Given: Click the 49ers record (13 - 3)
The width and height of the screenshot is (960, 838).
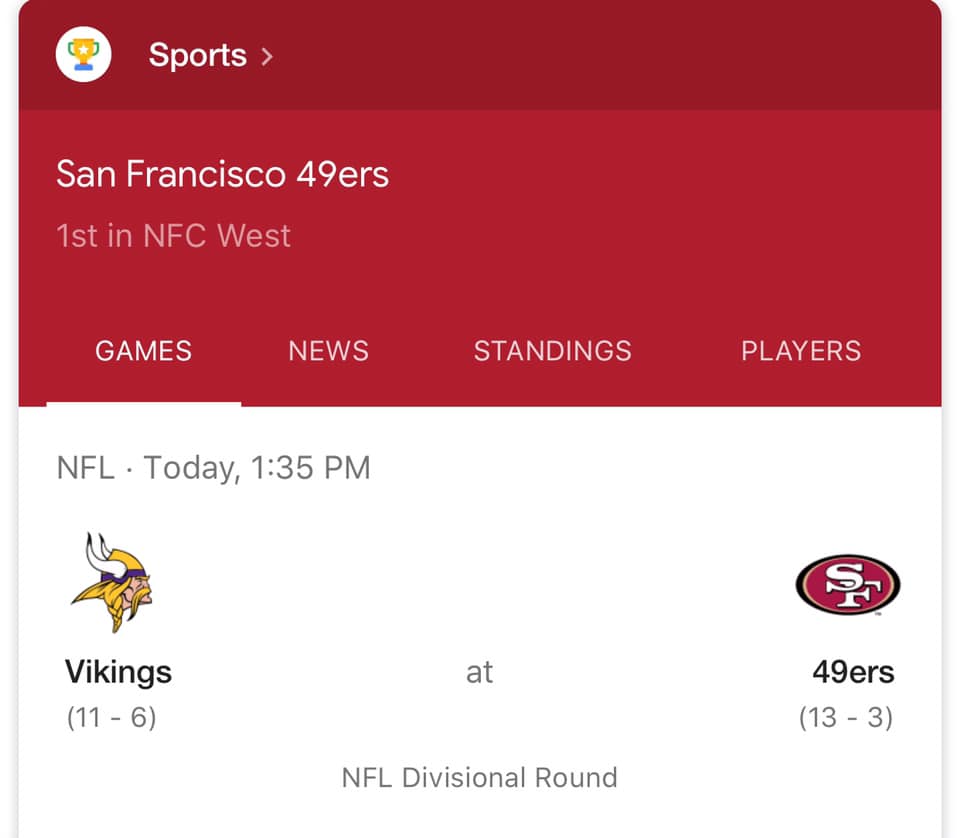Looking at the screenshot, I should click(x=845, y=718).
